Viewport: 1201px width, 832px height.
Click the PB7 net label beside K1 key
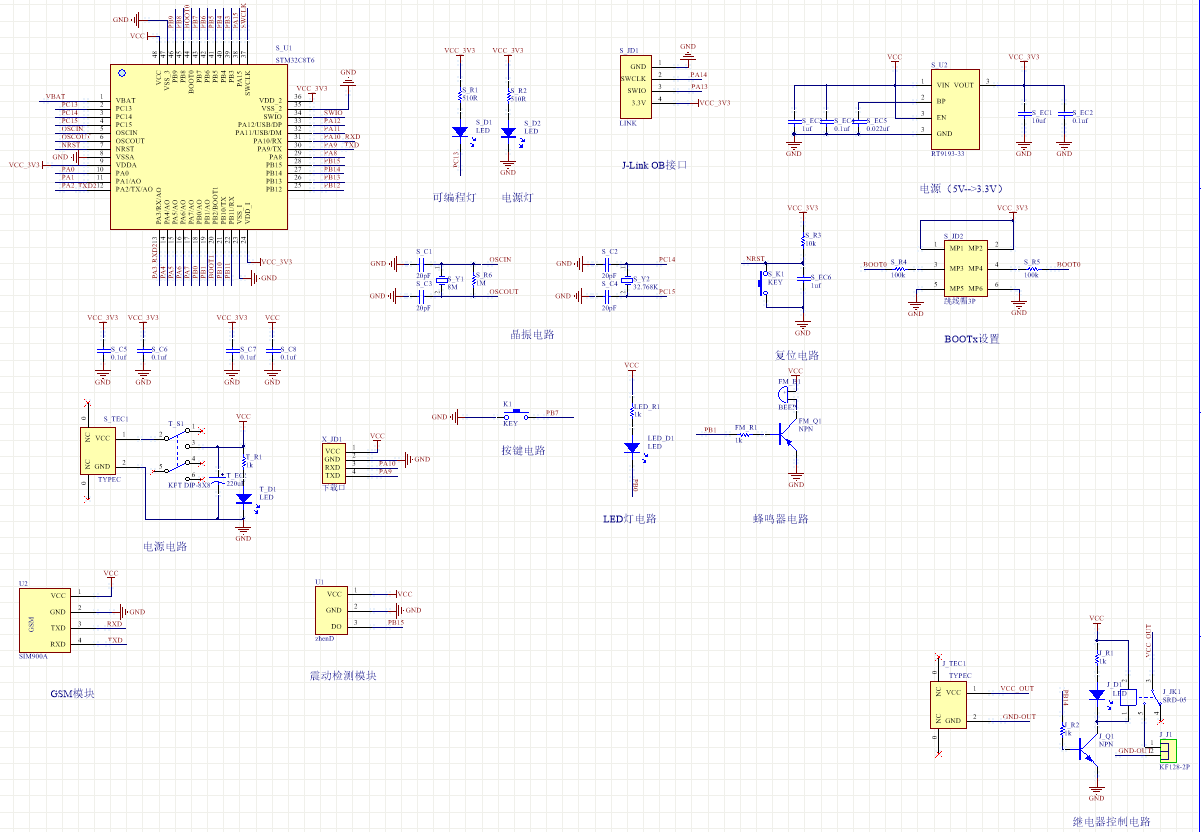coord(551,412)
